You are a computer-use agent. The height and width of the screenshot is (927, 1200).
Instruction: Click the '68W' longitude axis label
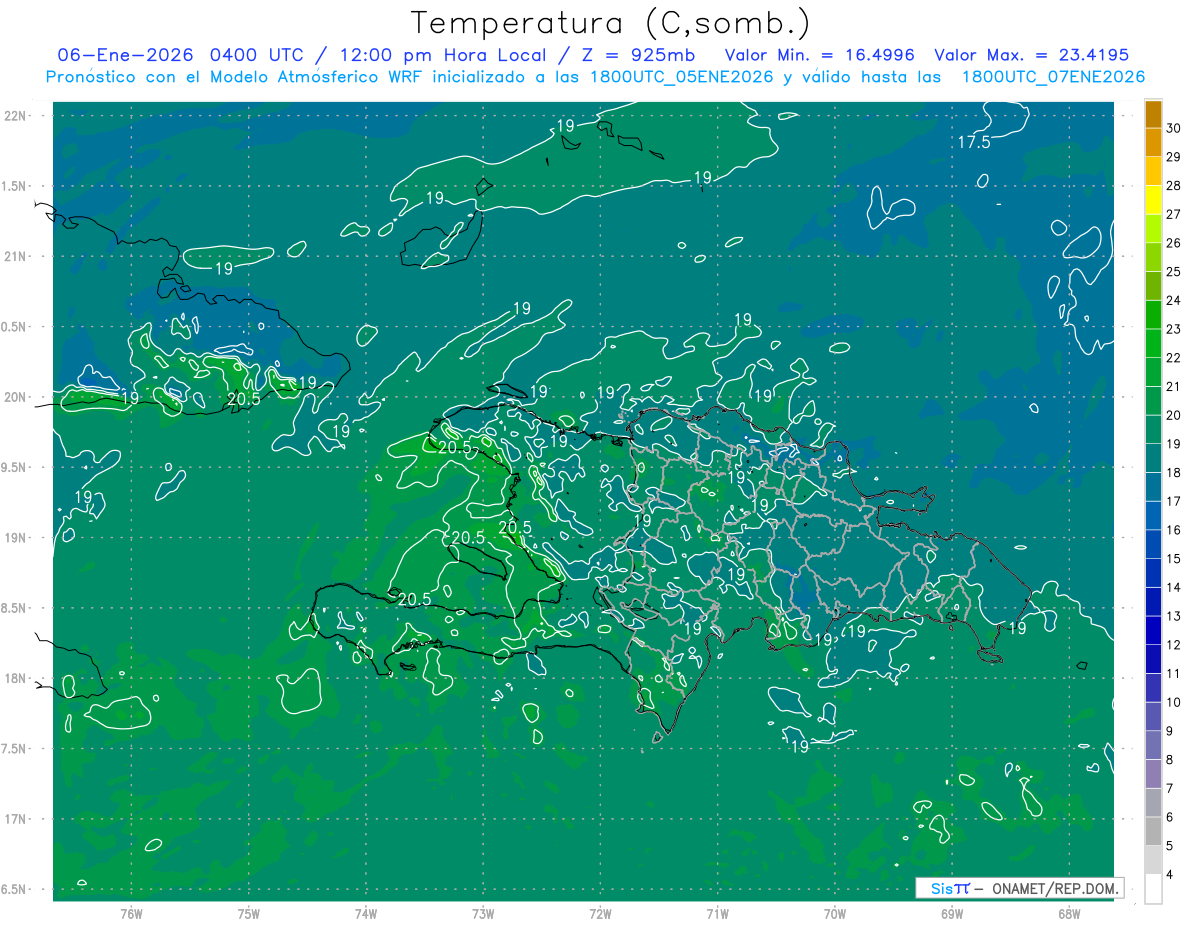1068,913
